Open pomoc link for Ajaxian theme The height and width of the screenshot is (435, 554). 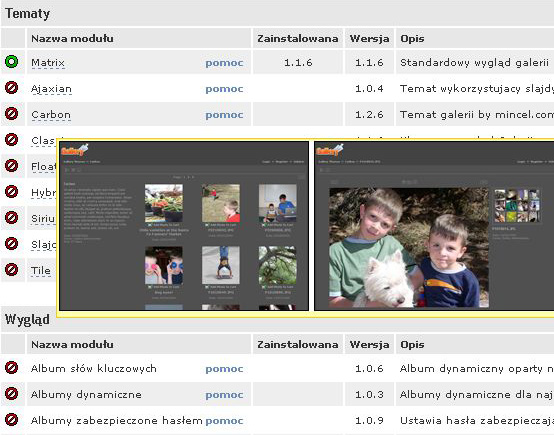tap(224, 89)
